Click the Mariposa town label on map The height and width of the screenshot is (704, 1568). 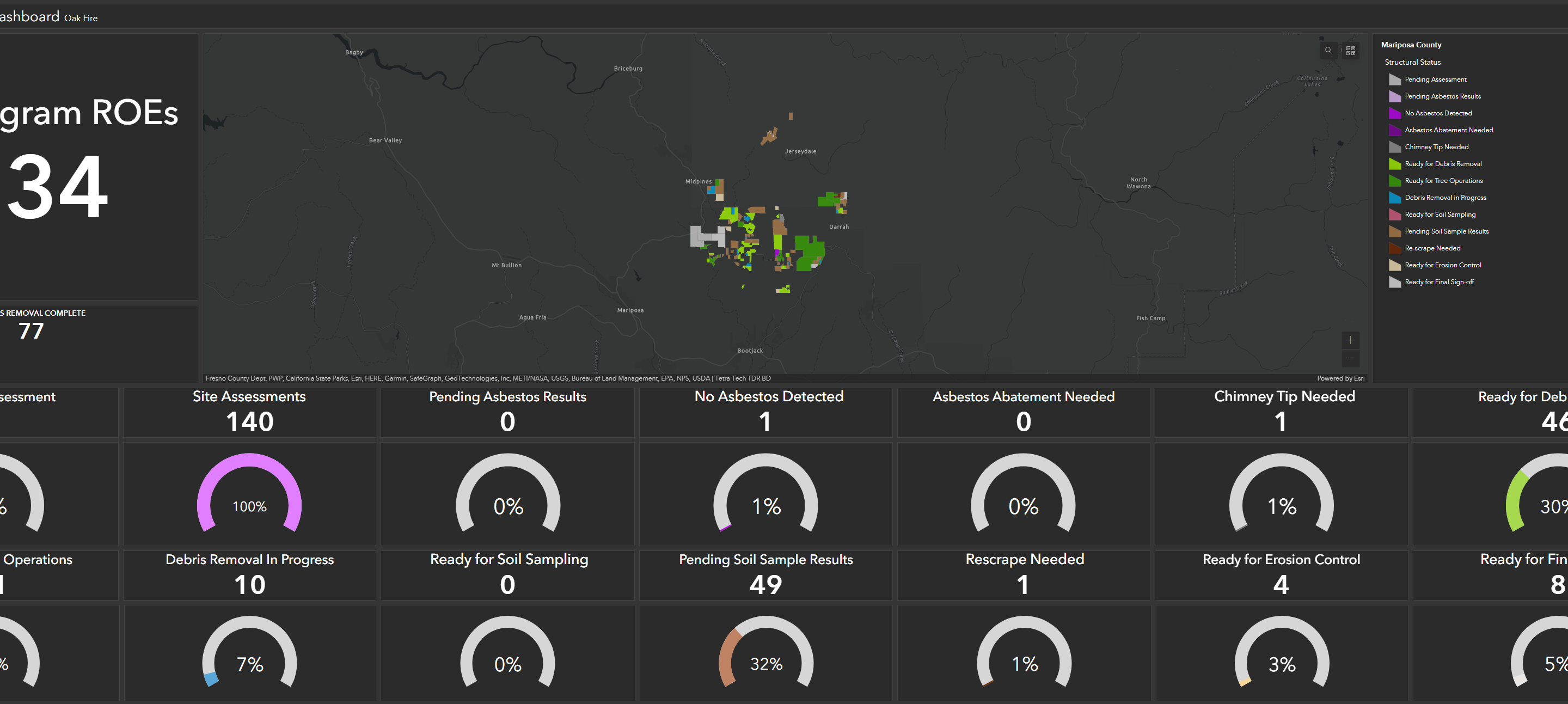click(630, 310)
